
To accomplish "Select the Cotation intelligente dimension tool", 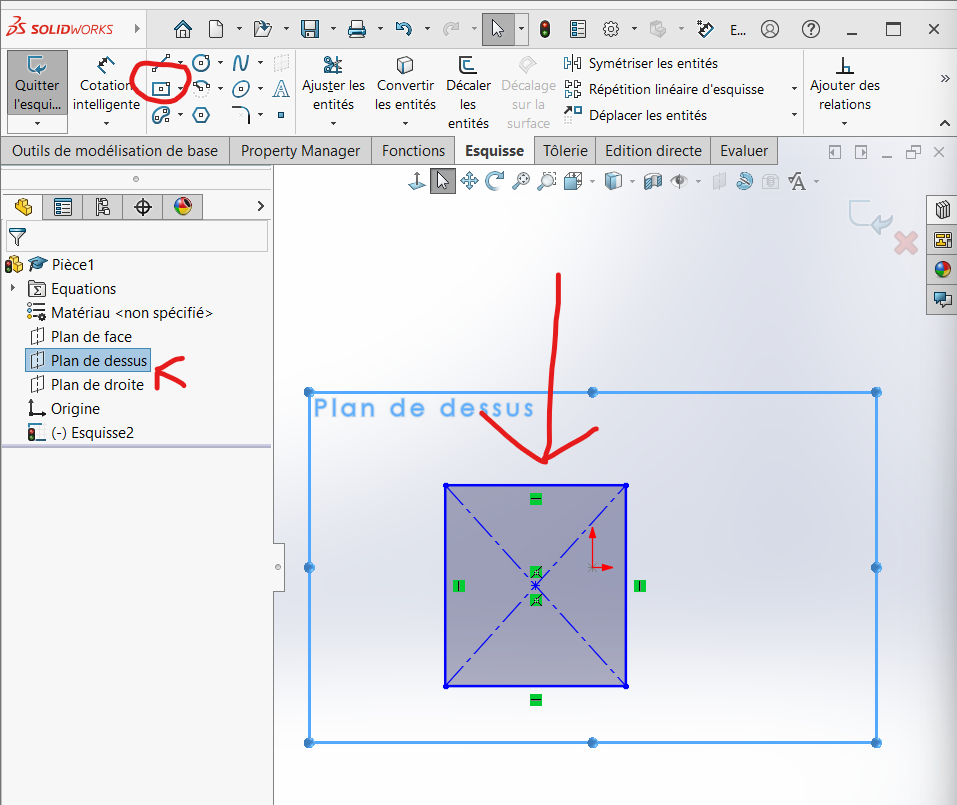I will coord(106,84).
